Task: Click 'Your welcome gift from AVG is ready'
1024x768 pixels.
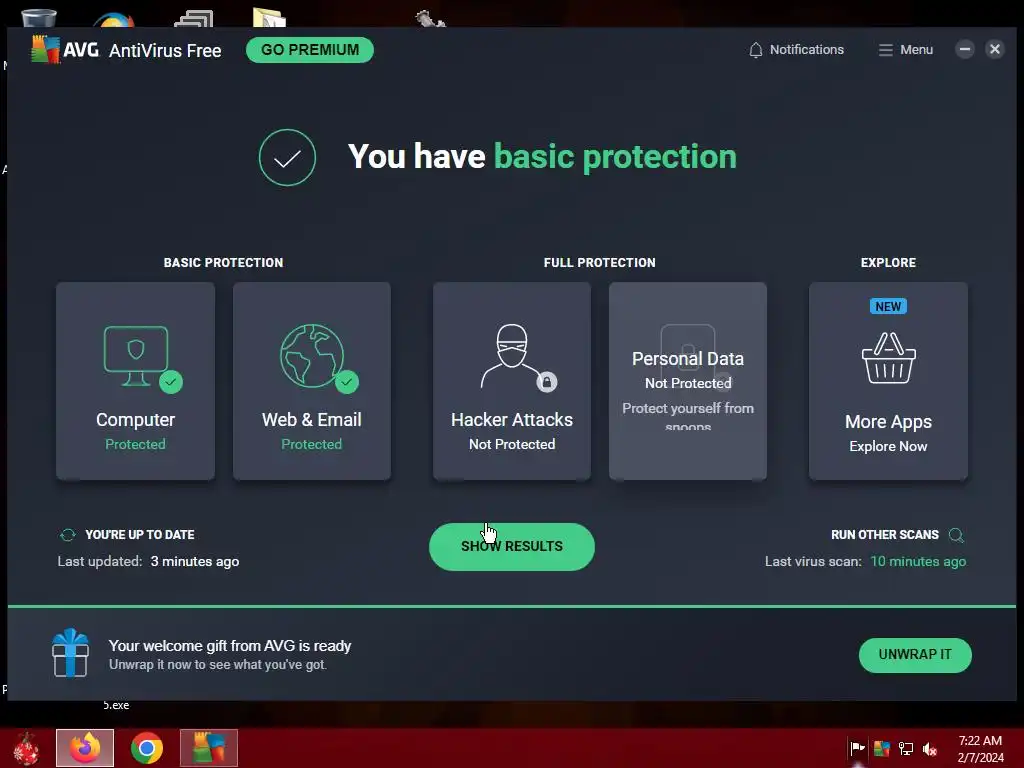Action: pyautogui.click(x=230, y=646)
